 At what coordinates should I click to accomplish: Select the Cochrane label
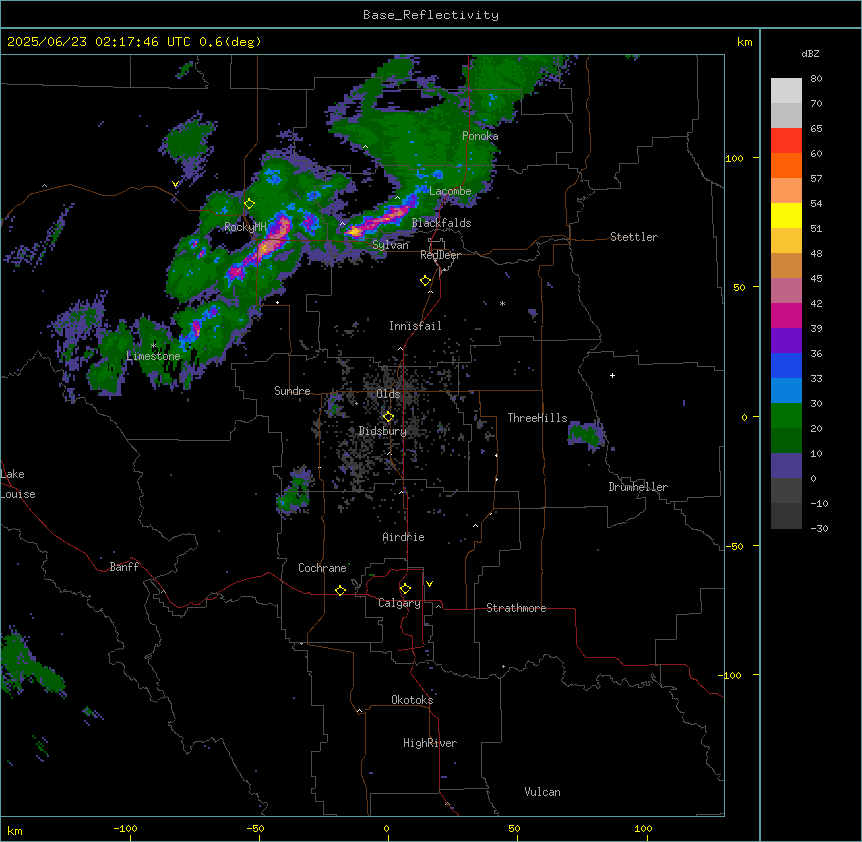322,568
